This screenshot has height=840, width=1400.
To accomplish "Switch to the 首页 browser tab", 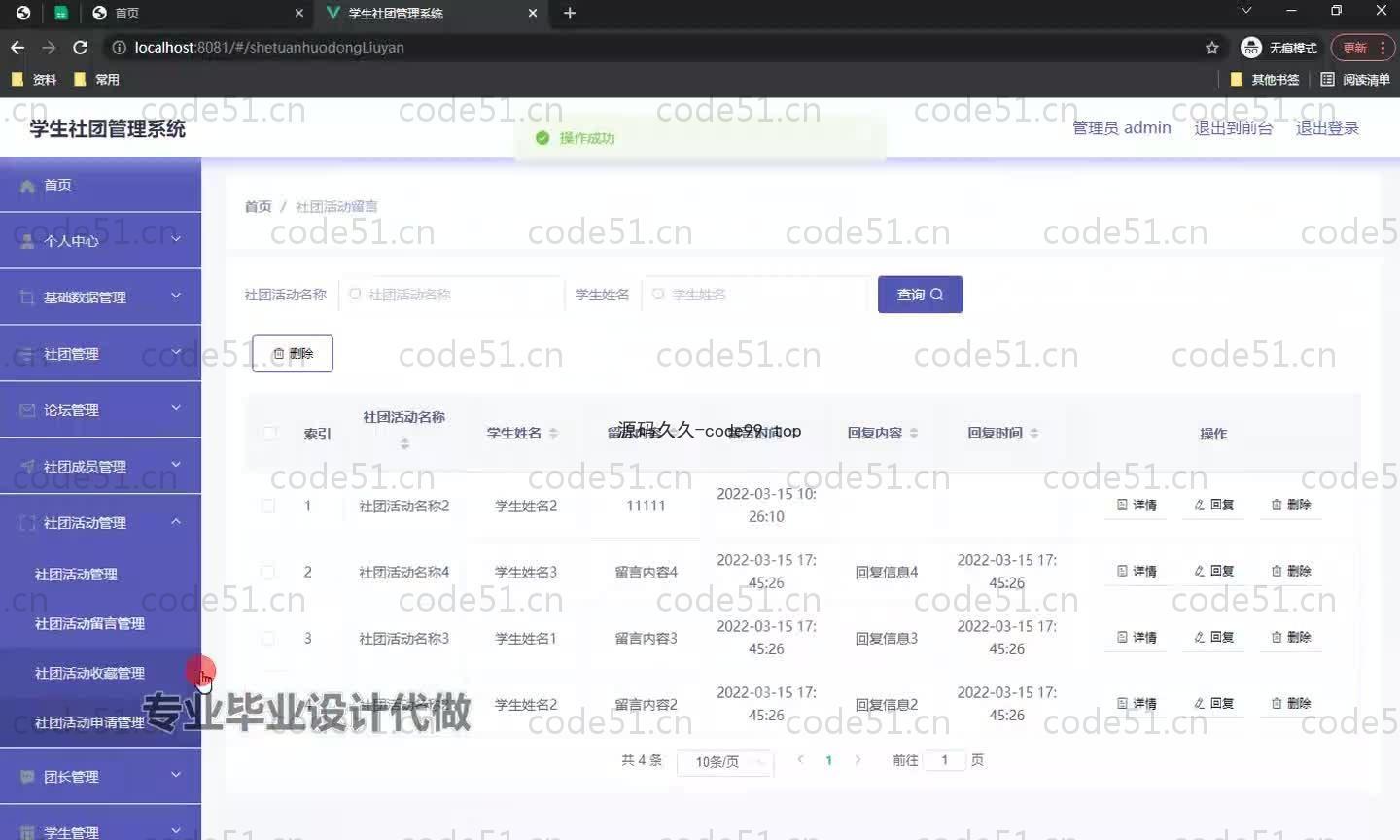I will (198, 13).
